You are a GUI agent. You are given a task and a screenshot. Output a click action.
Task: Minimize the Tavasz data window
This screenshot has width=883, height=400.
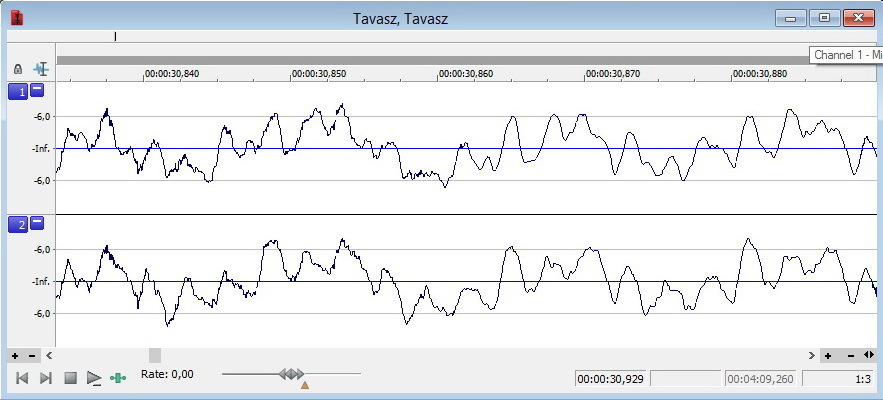791,18
